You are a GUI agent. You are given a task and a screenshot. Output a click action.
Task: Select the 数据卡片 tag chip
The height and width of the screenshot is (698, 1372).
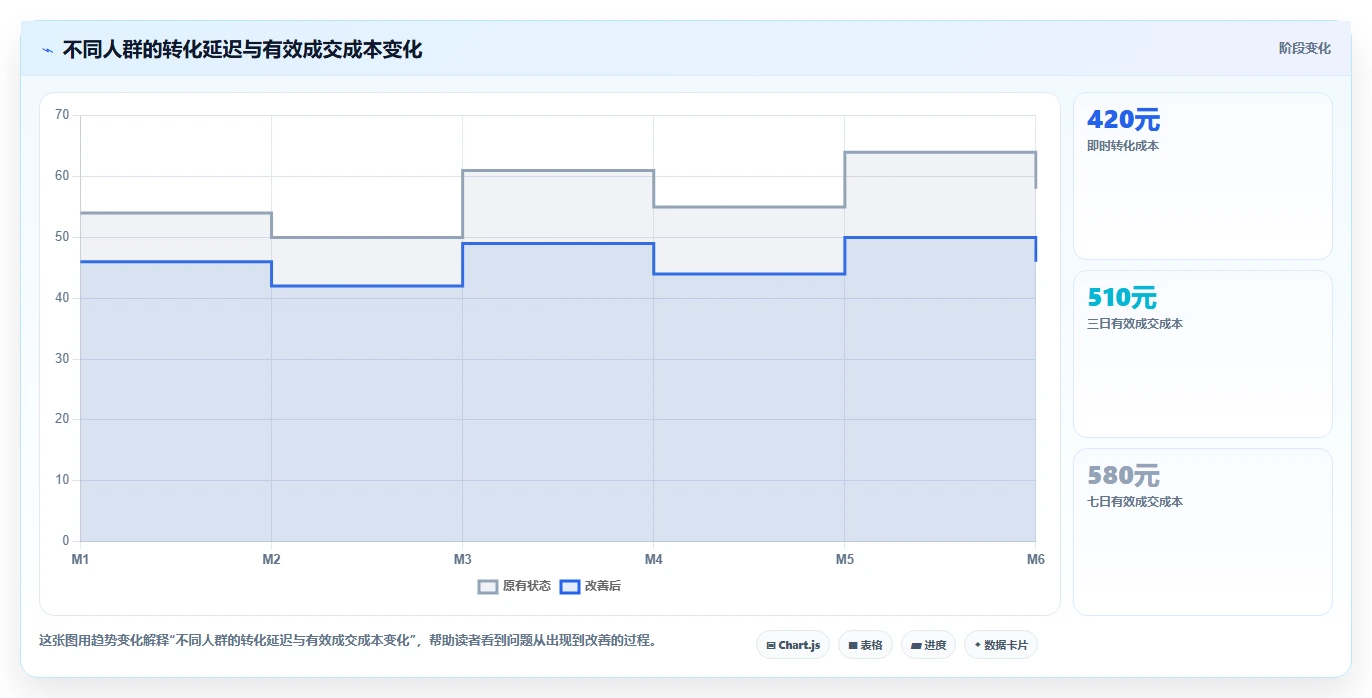click(x=1000, y=645)
